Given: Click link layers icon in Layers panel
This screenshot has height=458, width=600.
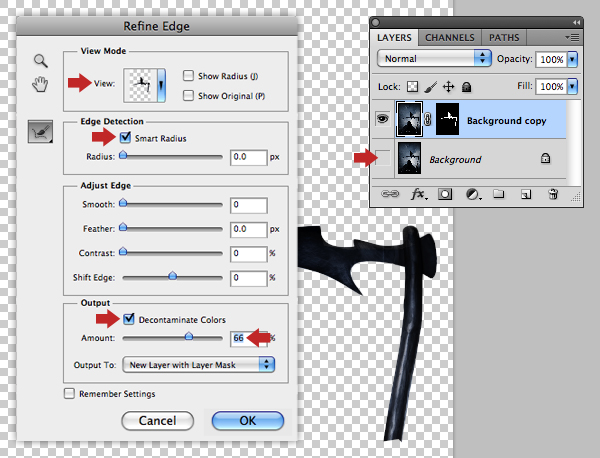Looking at the screenshot, I should tap(390, 194).
